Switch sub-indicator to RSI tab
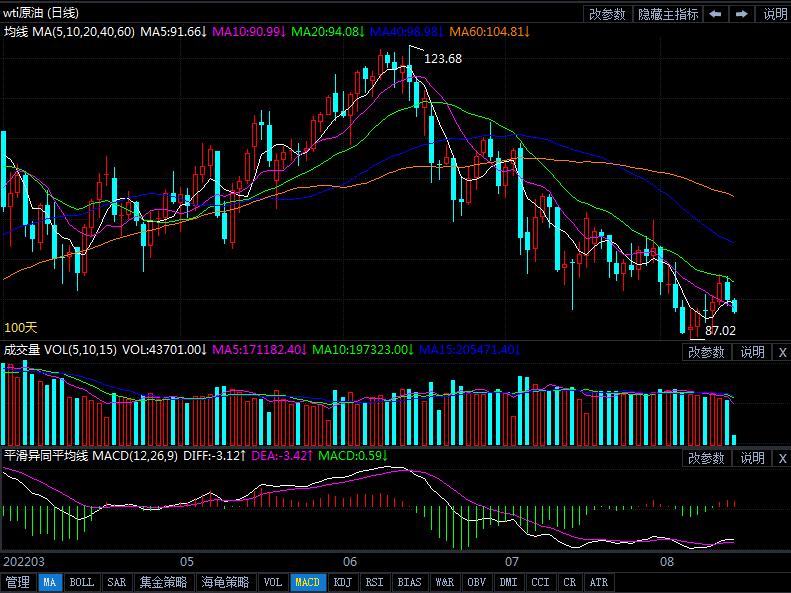This screenshot has height=593, width=791. click(x=374, y=582)
